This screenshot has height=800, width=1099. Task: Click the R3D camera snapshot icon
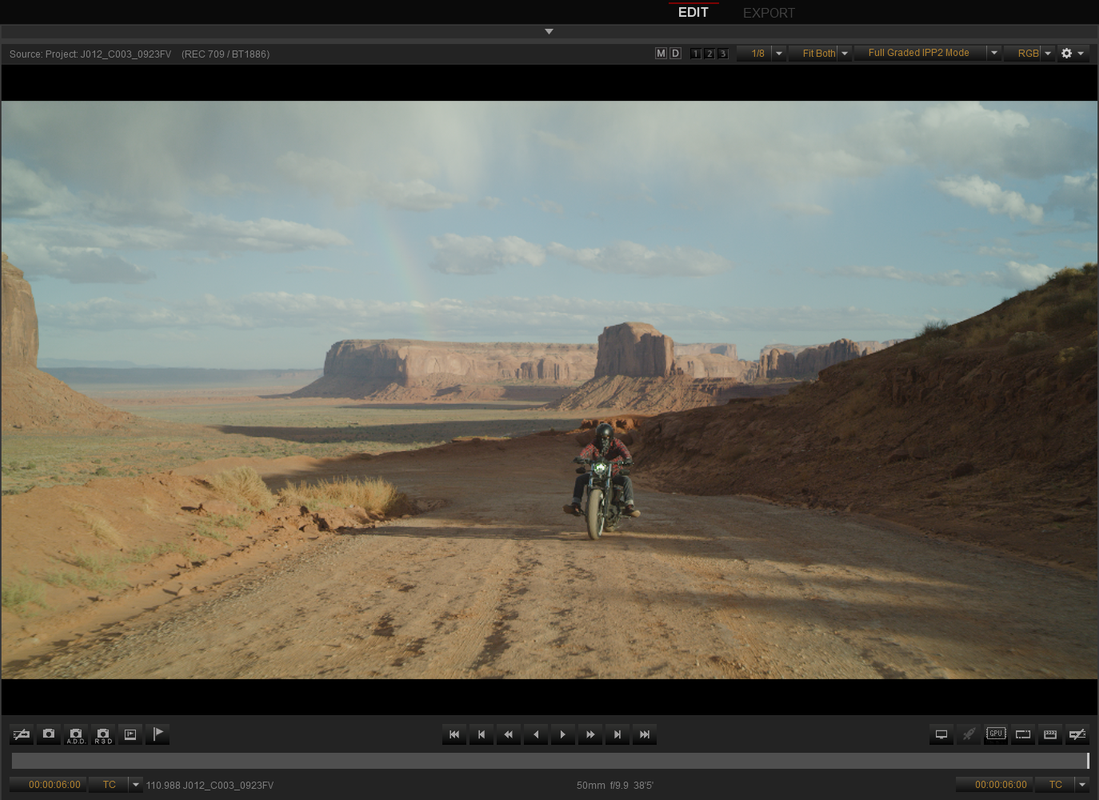pyautogui.click(x=103, y=735)
